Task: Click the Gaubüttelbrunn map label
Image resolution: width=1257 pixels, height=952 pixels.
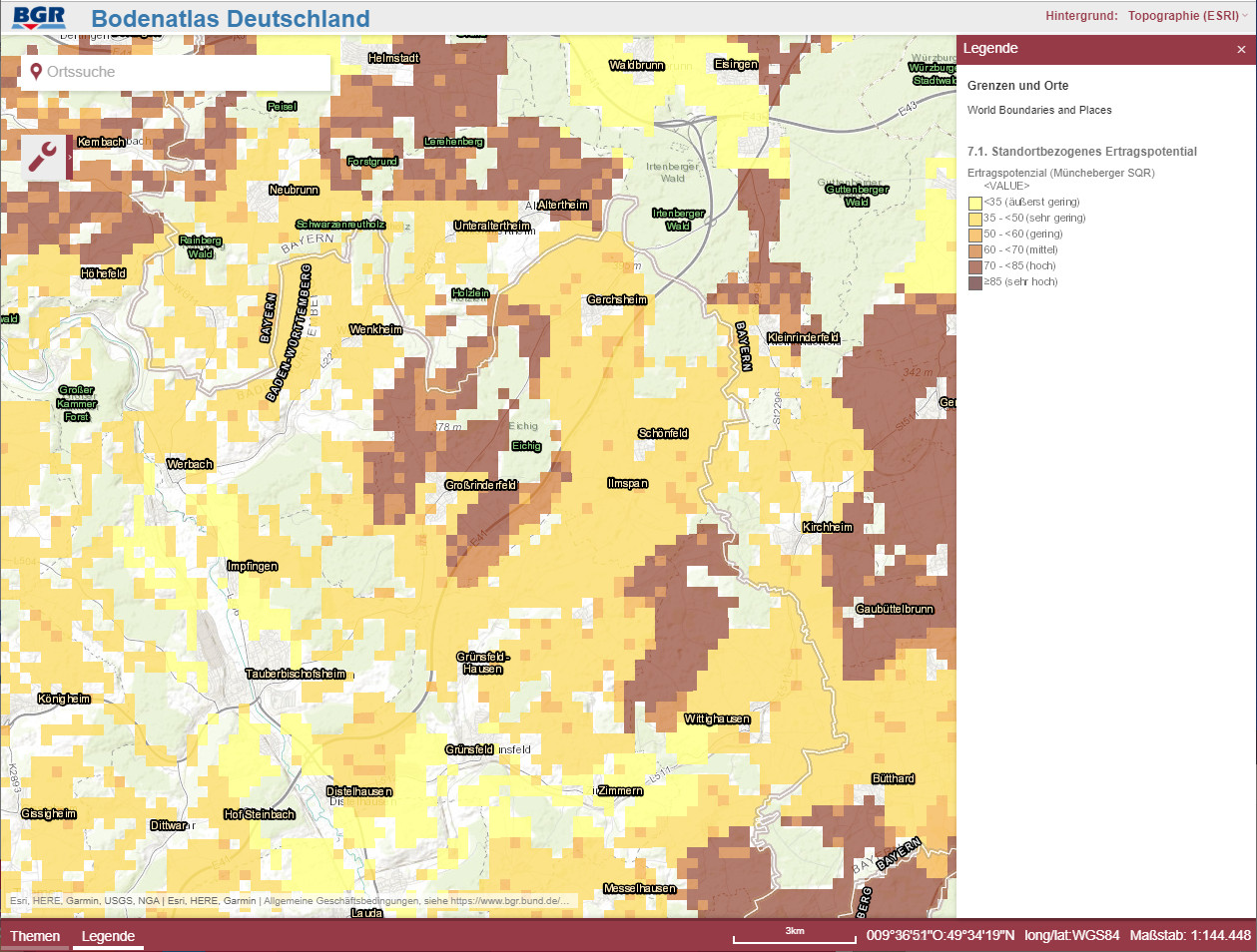Action: tap(895, 609)
